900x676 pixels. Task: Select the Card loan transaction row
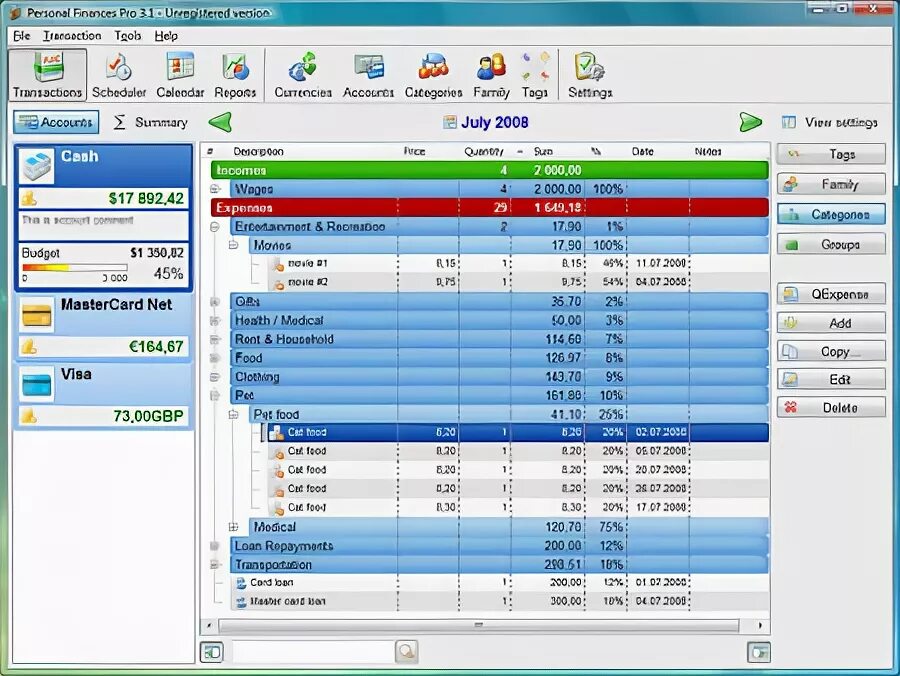point(499,582)
